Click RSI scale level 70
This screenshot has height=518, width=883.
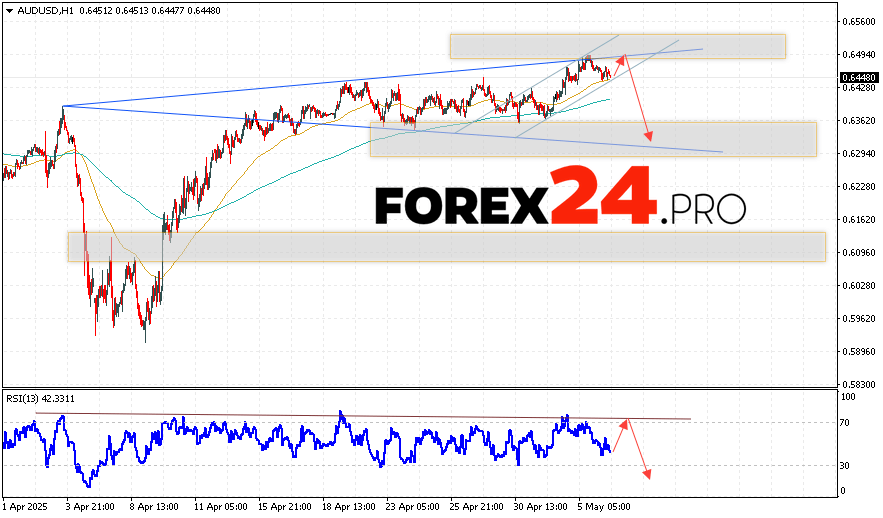coord(845,423)
